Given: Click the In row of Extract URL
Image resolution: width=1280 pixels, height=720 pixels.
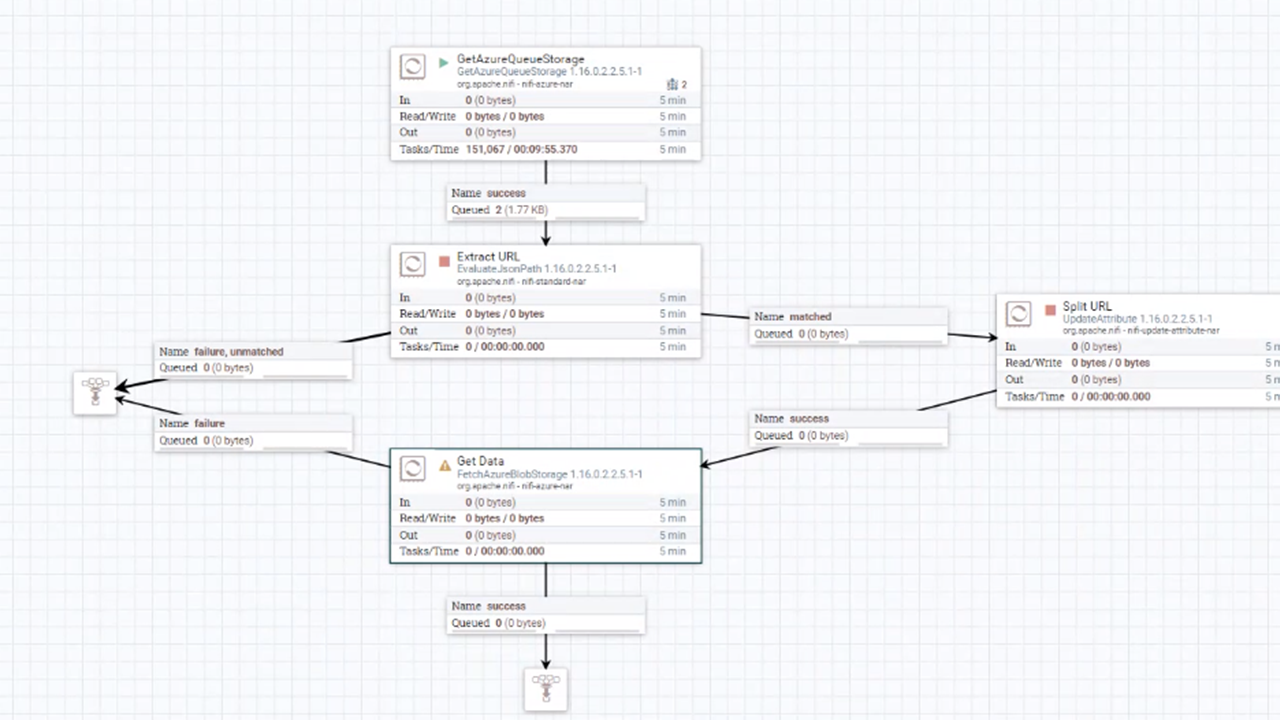Looking at the screenshot, I should [546, 297].
